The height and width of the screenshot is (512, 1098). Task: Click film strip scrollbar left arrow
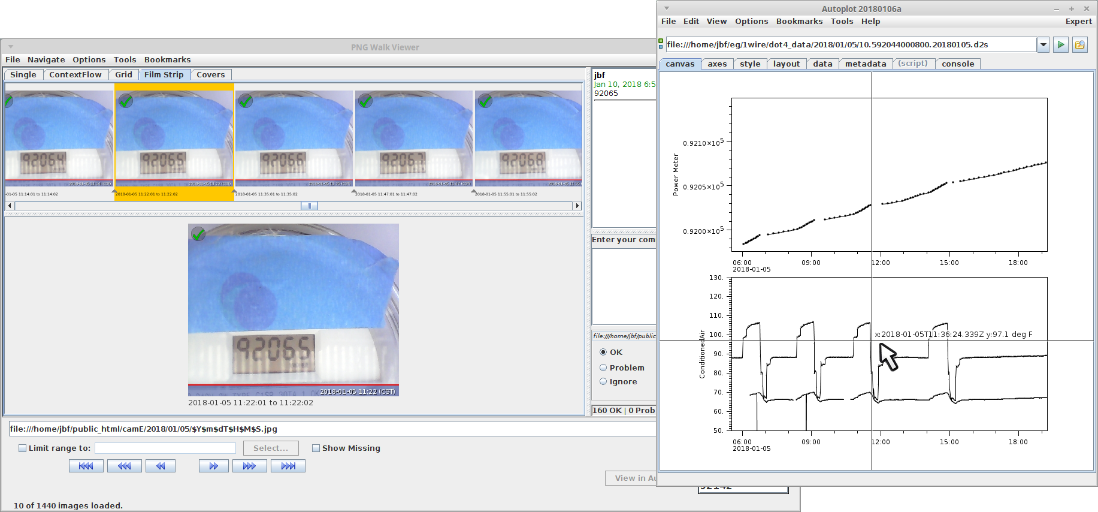[x=9, y=205]
